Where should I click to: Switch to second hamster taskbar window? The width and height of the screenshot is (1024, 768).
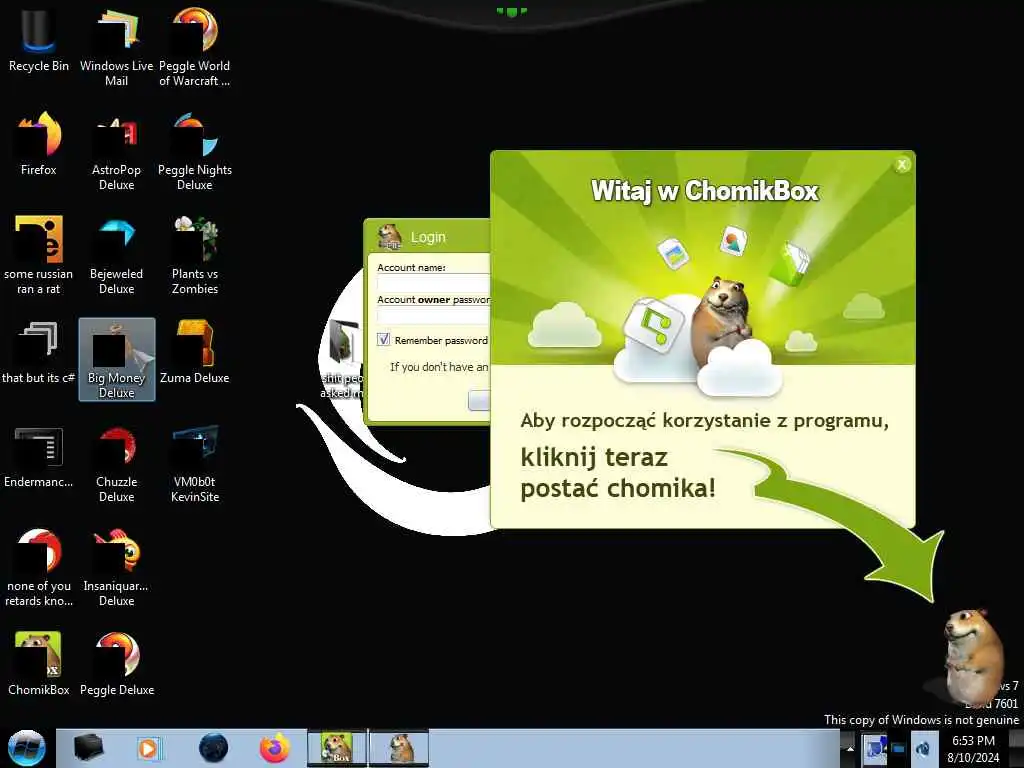(400, 748)
